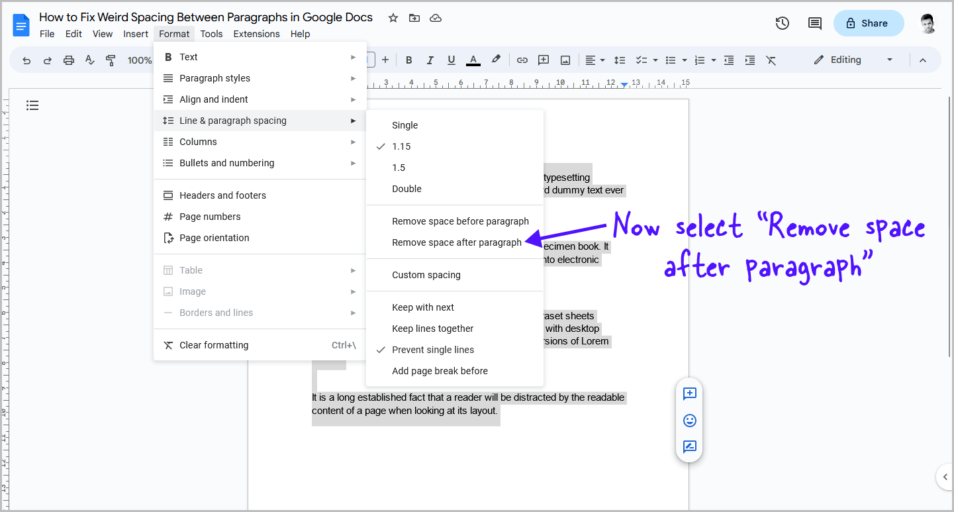954x512 pixels.
Task: Expand the Align and indent submenu
Action: coord(260,99)
